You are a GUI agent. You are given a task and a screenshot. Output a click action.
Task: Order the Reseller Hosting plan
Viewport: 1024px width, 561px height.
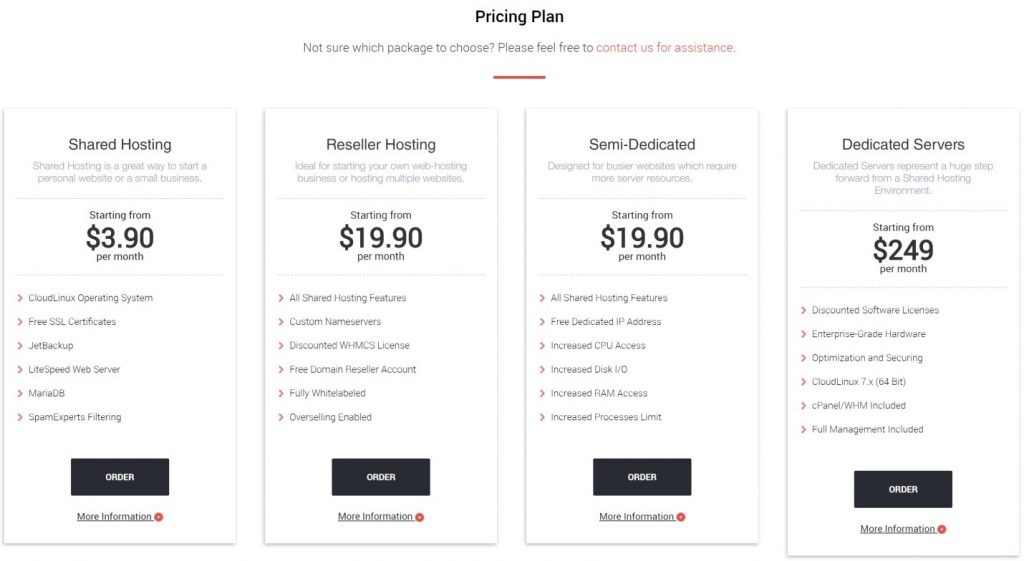[x=381, y=477]
